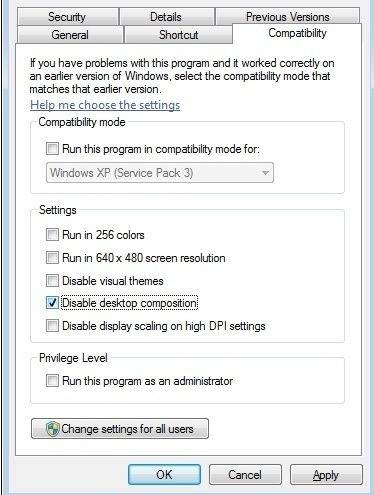374x495 pixels.
Task: Open the Windows XP (Service Pack 3) dropdown
Action: (160, 173)
